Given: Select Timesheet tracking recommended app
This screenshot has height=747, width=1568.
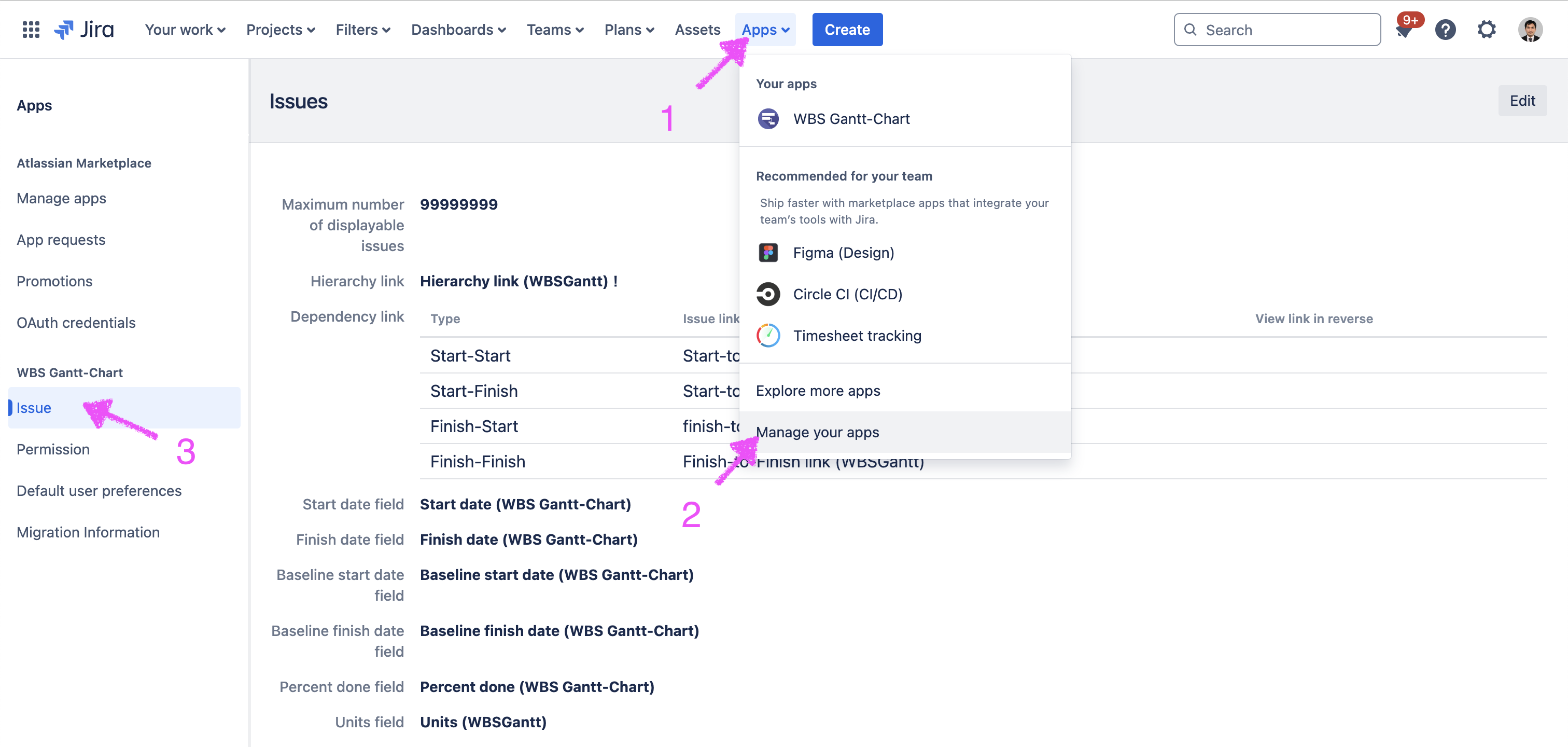Looking at the screenshot, I should 857,336.
